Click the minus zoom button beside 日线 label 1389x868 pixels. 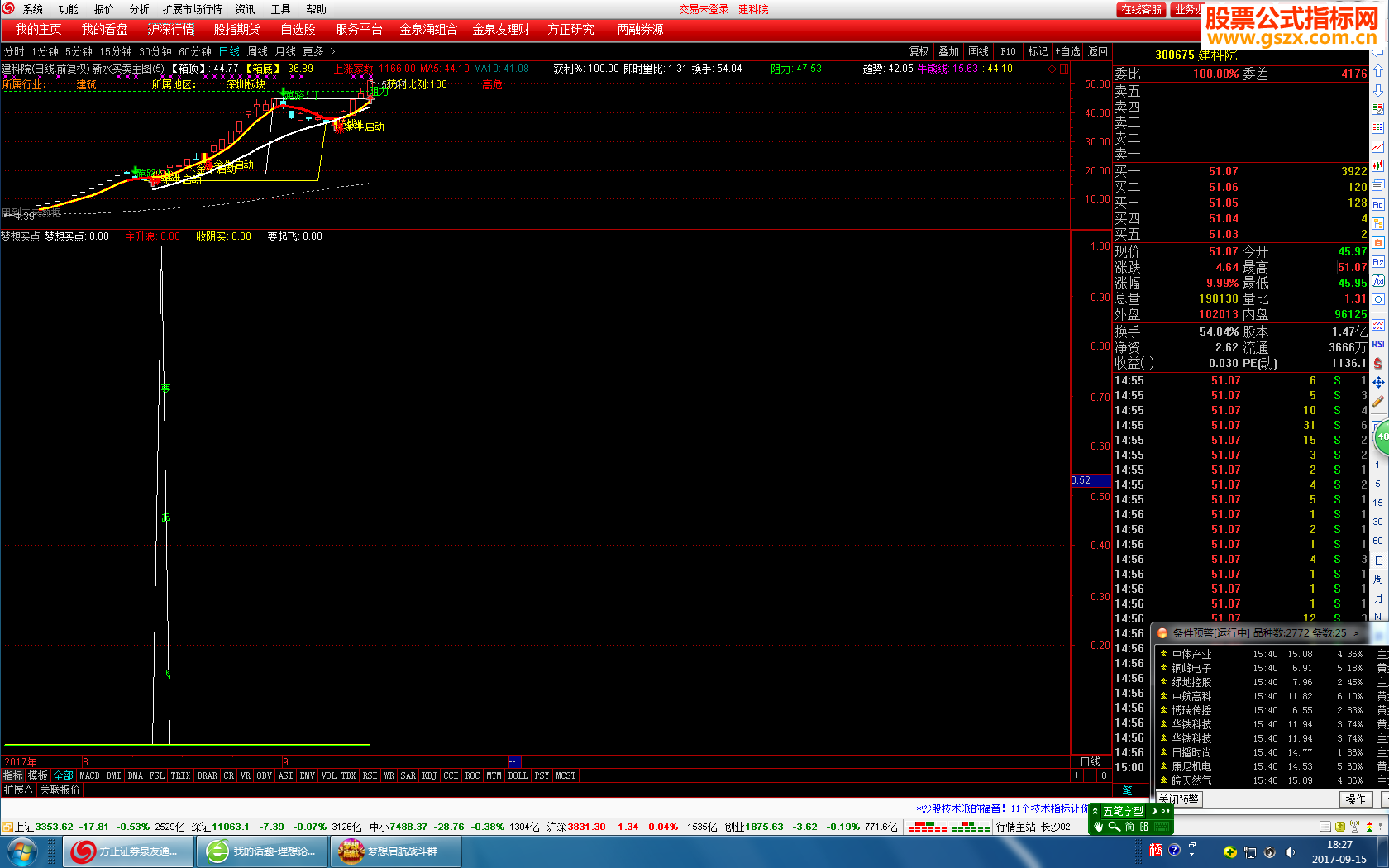[x=1090, y=775]
